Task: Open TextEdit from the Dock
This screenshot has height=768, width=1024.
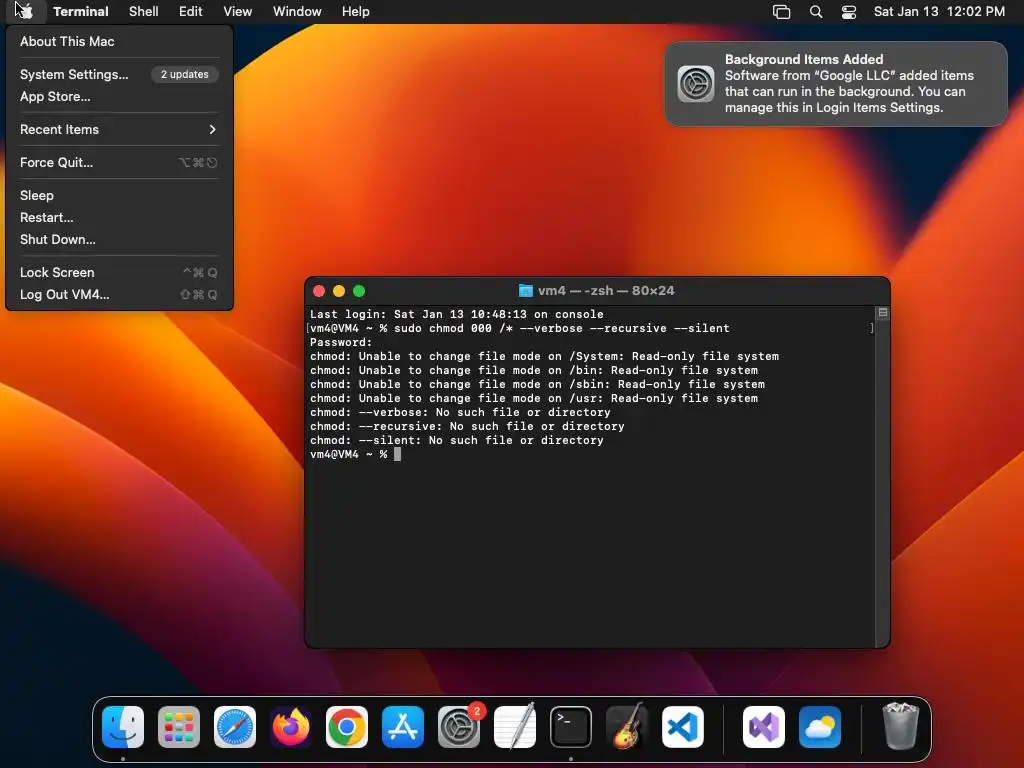Action: tap(515, 727)
